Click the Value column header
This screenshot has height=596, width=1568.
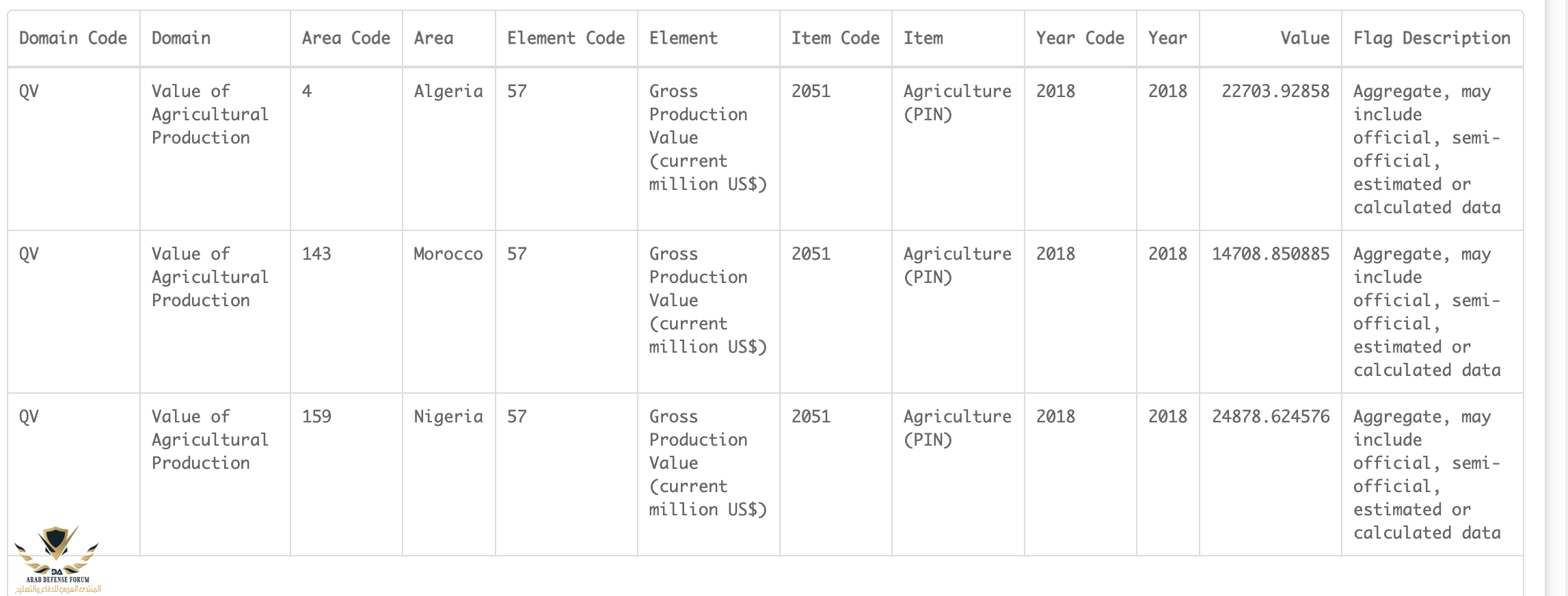pos(1304,38)
